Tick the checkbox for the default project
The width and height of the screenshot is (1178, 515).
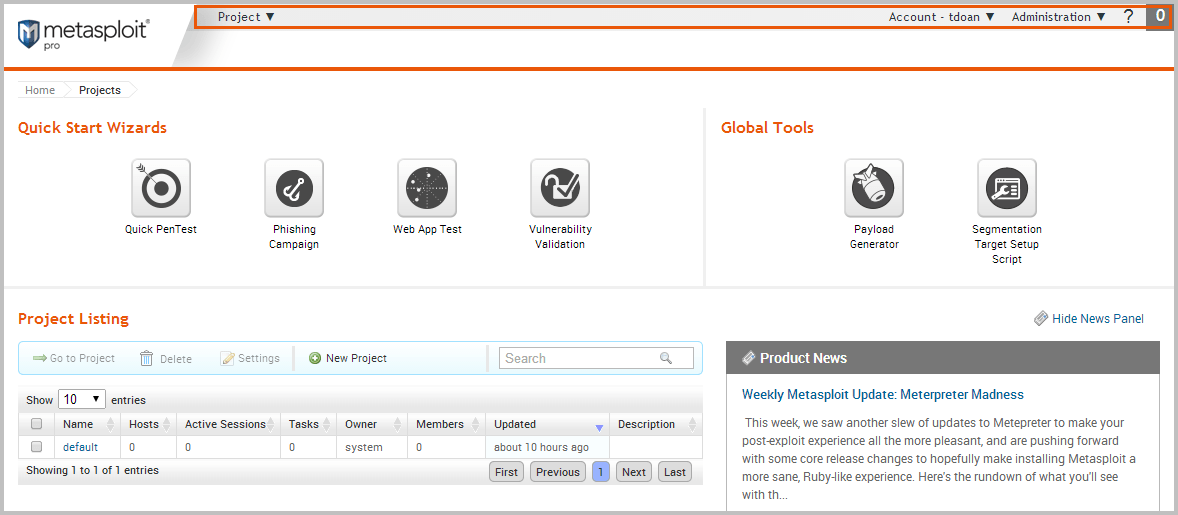(x=37, y=447)
